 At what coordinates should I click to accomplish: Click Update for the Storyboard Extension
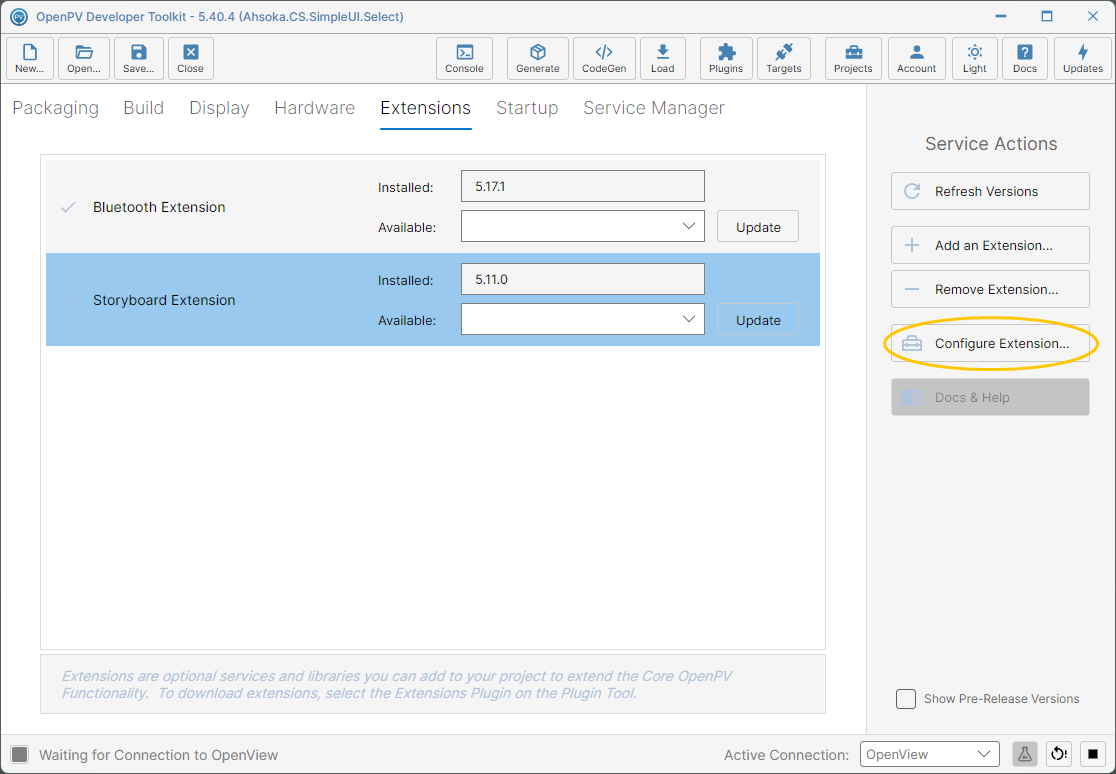click(758, 320)
